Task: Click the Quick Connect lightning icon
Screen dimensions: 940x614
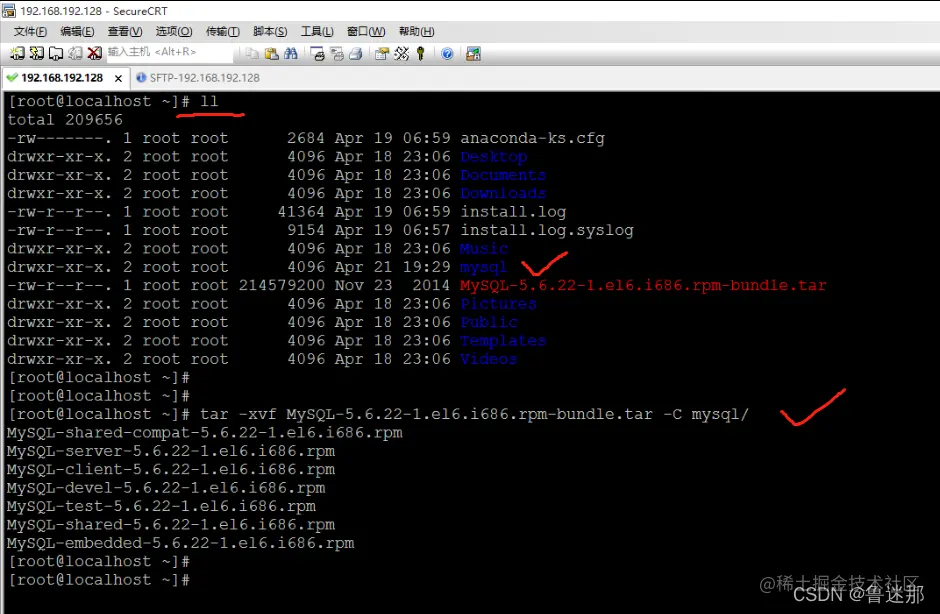Action: click(x=37, y=53)
